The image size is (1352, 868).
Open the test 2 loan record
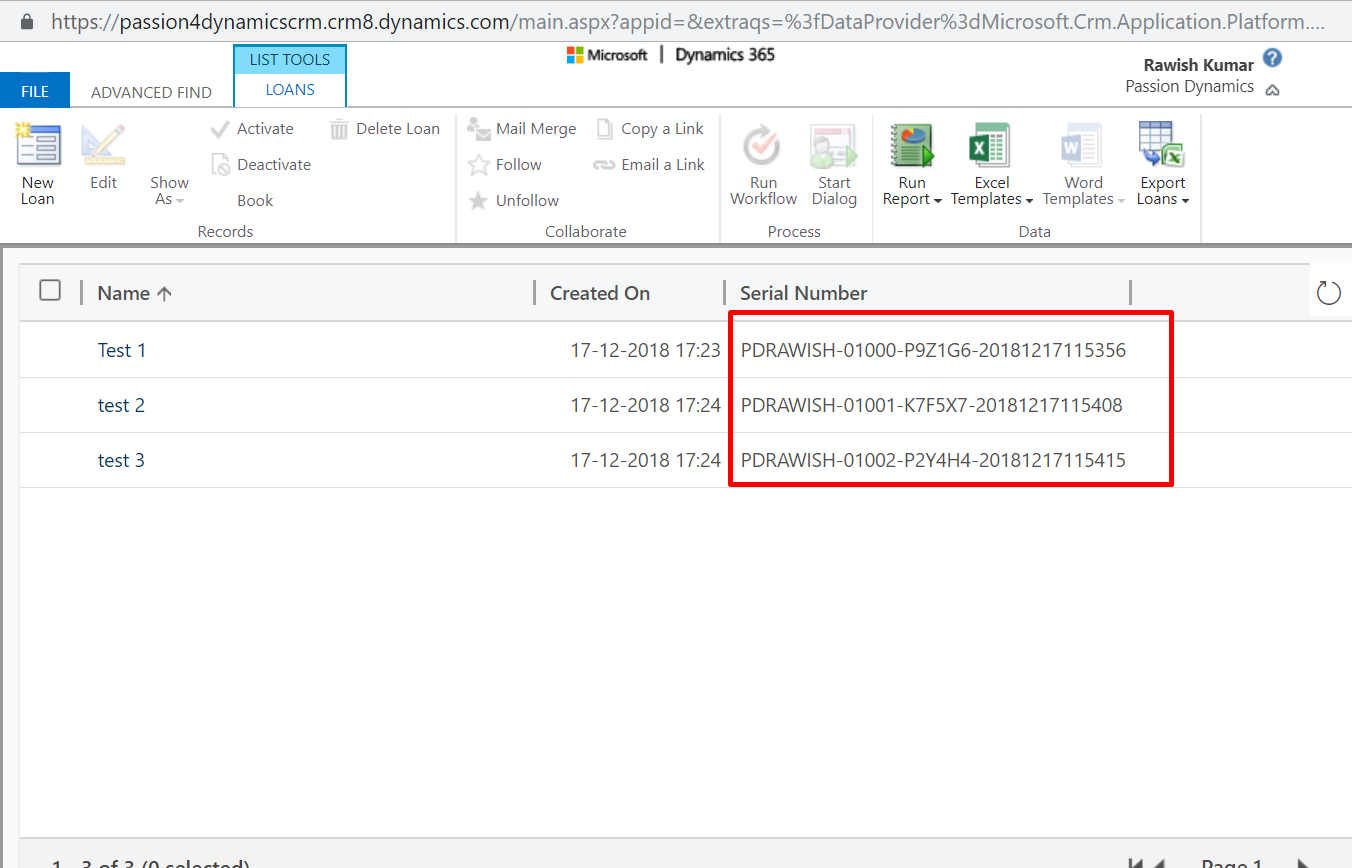121,405
